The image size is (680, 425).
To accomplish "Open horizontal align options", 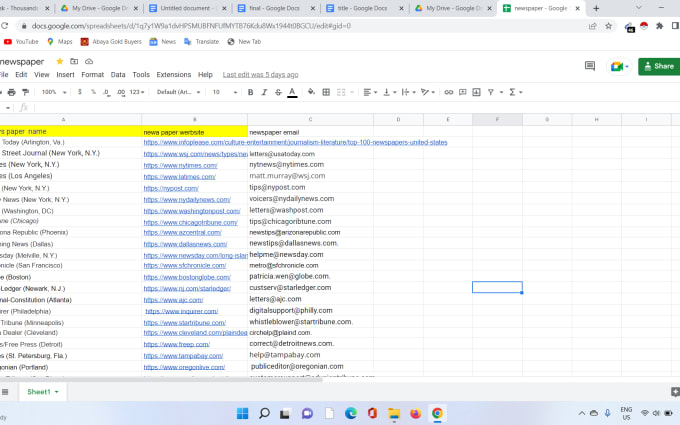I will pyautogui.click(x=369, y=92).
